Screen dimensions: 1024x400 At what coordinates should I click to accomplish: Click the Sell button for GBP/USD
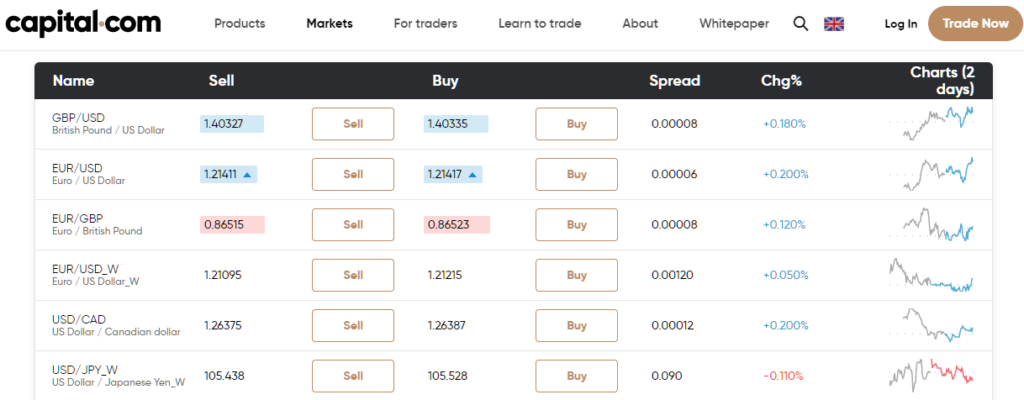353,124
